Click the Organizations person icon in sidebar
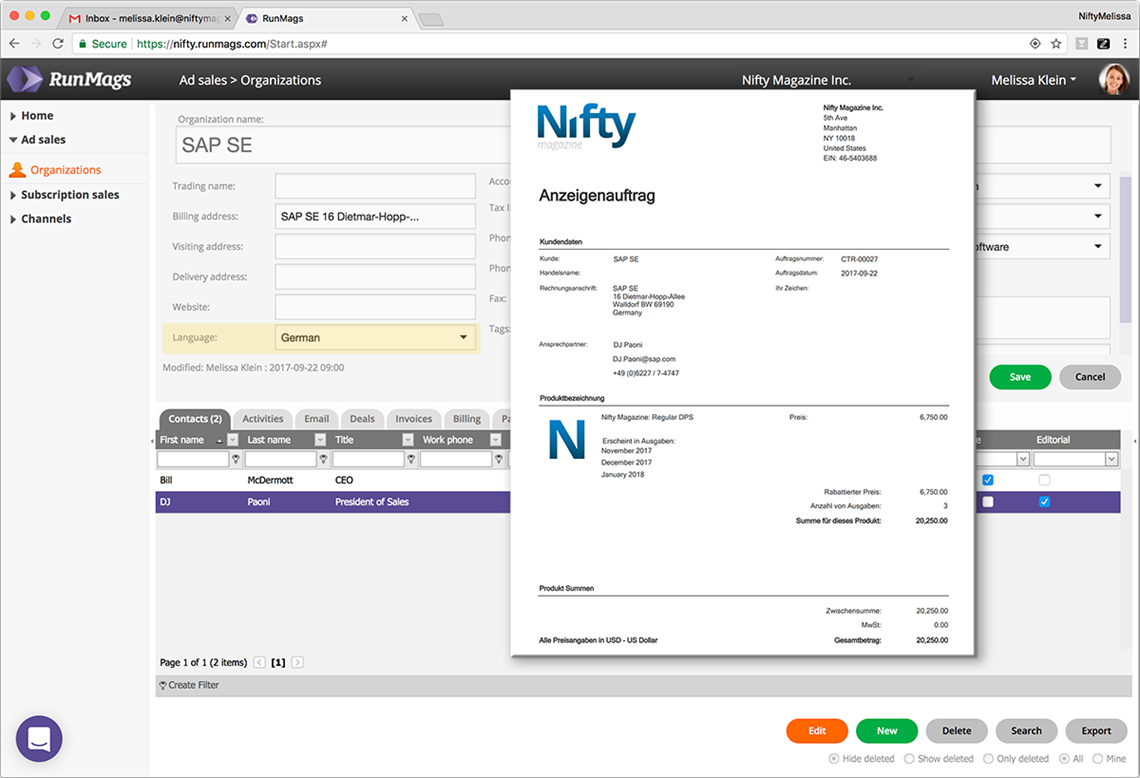Image resolution: width=1140 pixels, height=778 pixels. pyautogui.click(x=17, y=170)
